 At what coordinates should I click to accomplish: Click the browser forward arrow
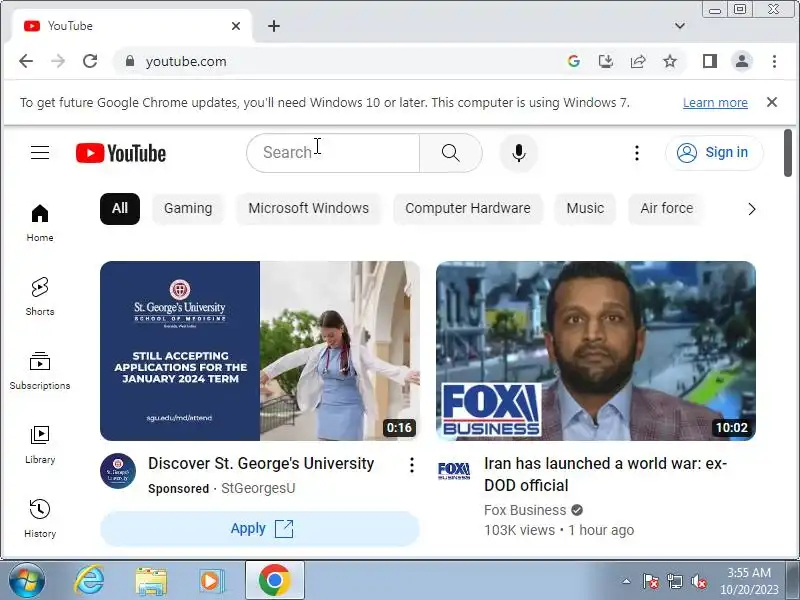(x=58, y=61)
